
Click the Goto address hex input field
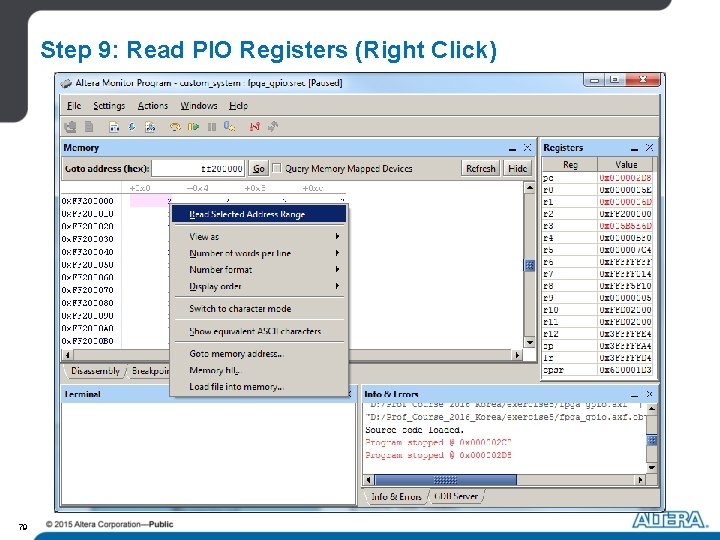[x=198, y=169]
